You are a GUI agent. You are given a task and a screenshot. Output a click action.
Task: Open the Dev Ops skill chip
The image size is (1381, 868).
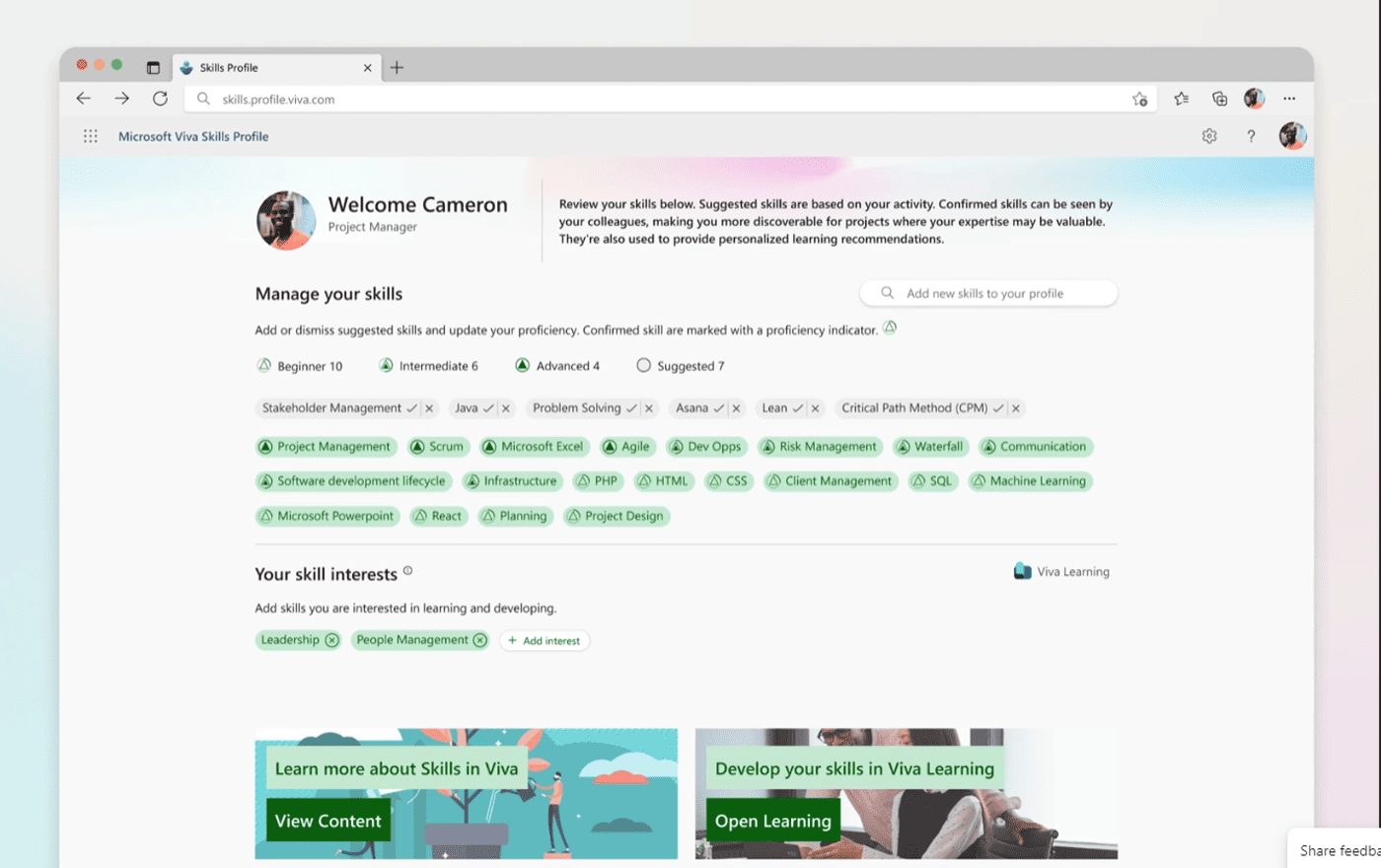click(x=706, y=447)
